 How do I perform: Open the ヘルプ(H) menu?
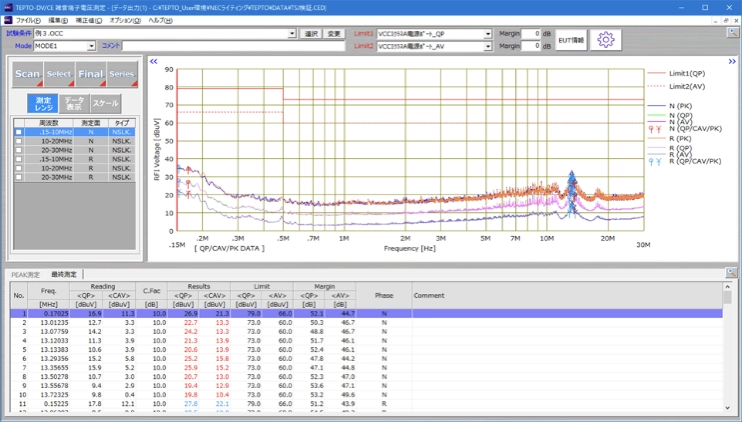coord(160,20)
